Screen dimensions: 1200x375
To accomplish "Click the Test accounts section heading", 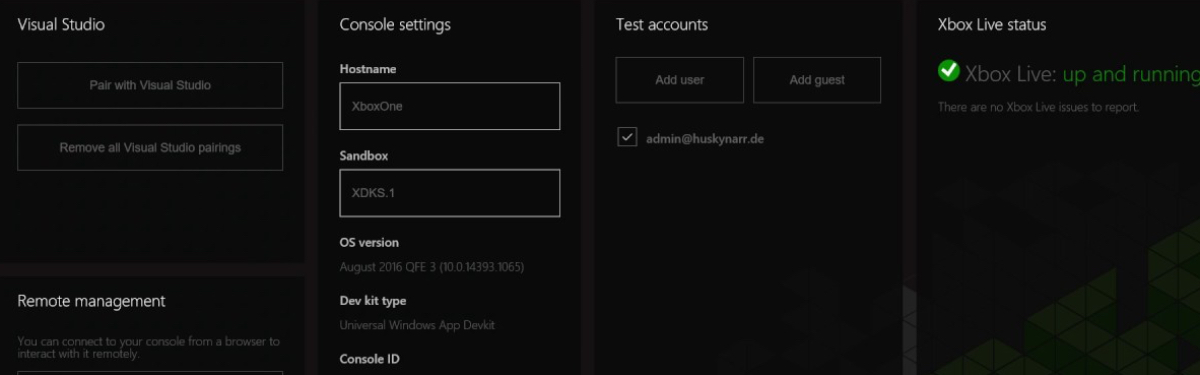I will coord(662,24).
